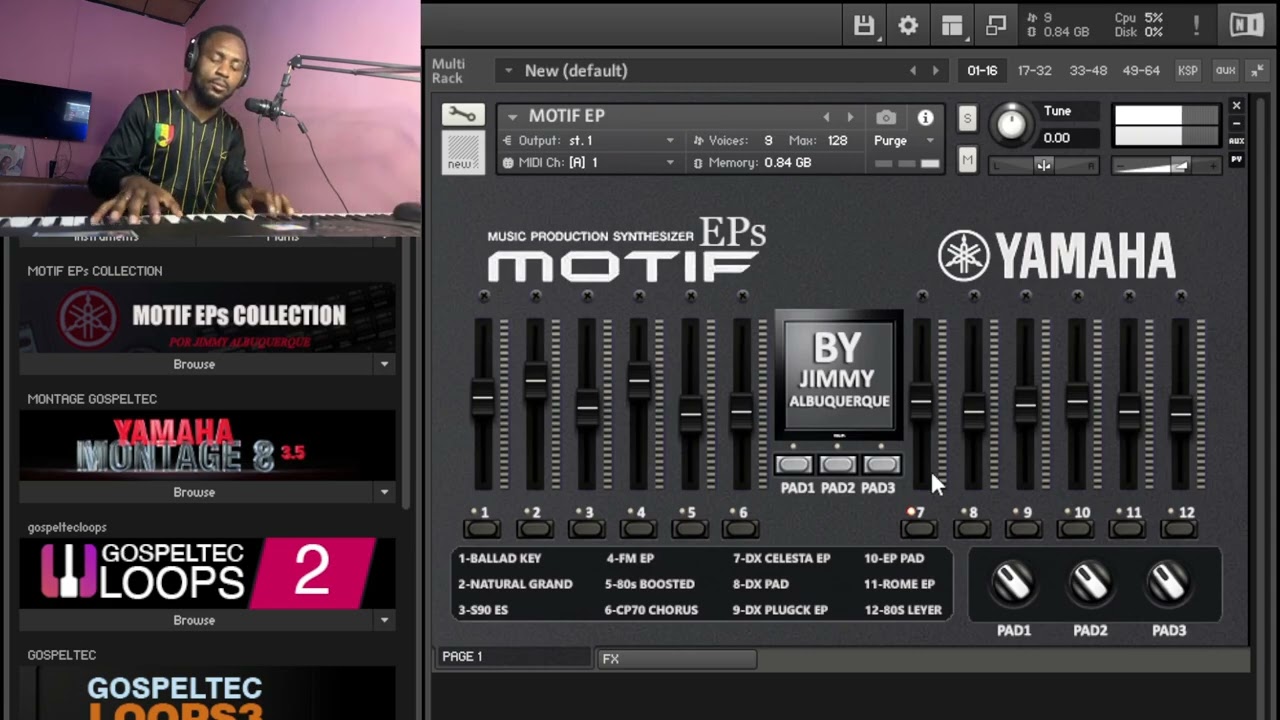Viewport: 1280px width, 720px height.
Task: Click the KSP multi script button
Action: [x=1187, y=71]
